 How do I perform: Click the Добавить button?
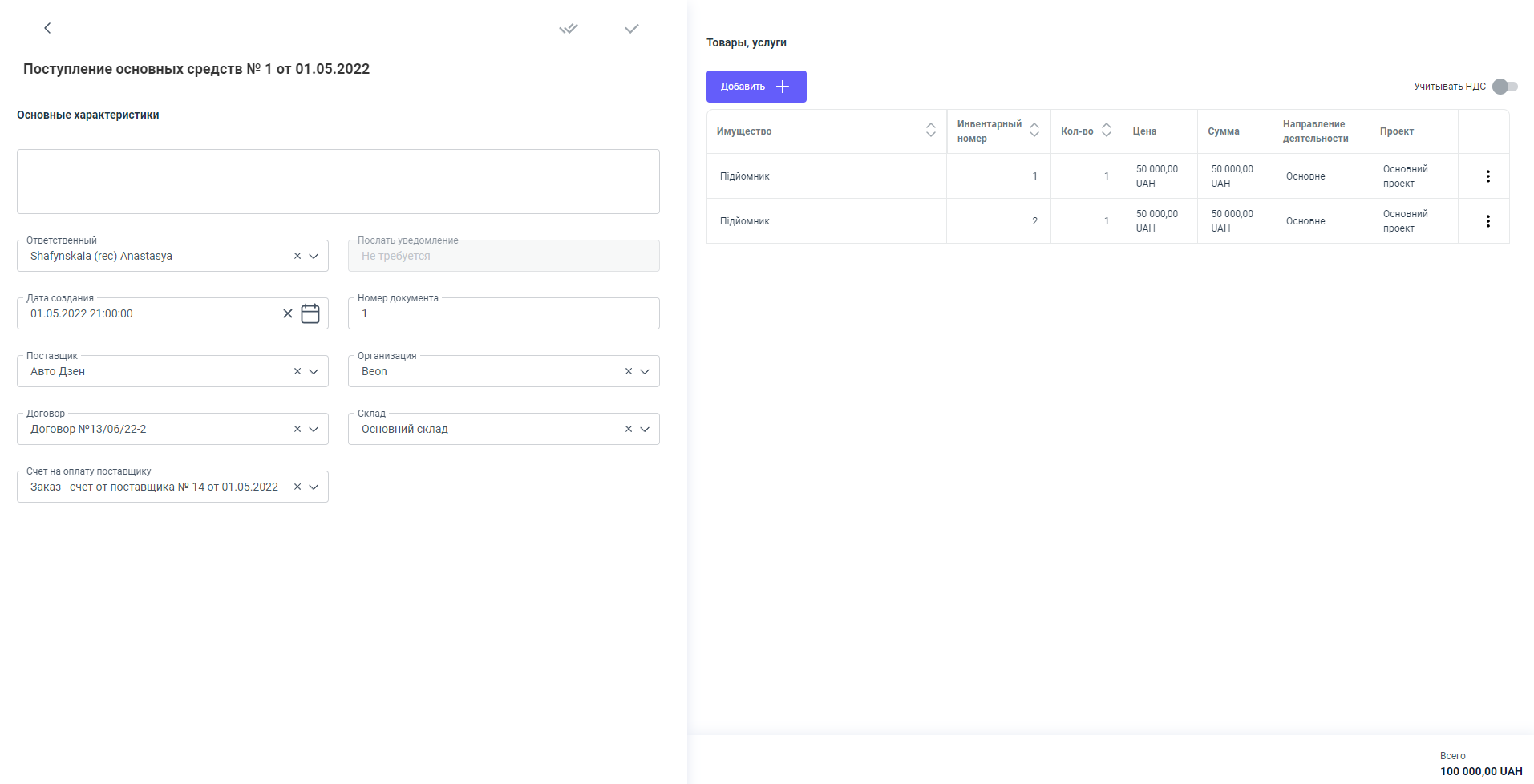[756, 87]
